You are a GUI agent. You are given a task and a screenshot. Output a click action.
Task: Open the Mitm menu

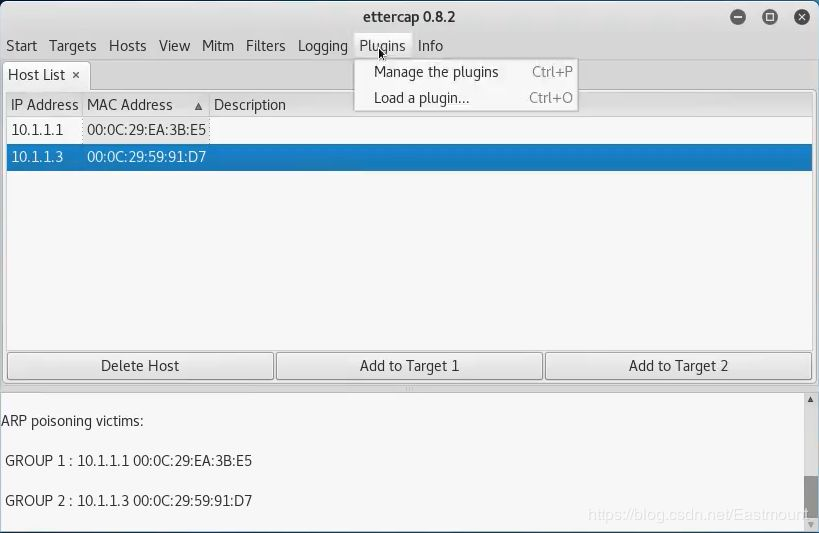(x=218, y=46)
